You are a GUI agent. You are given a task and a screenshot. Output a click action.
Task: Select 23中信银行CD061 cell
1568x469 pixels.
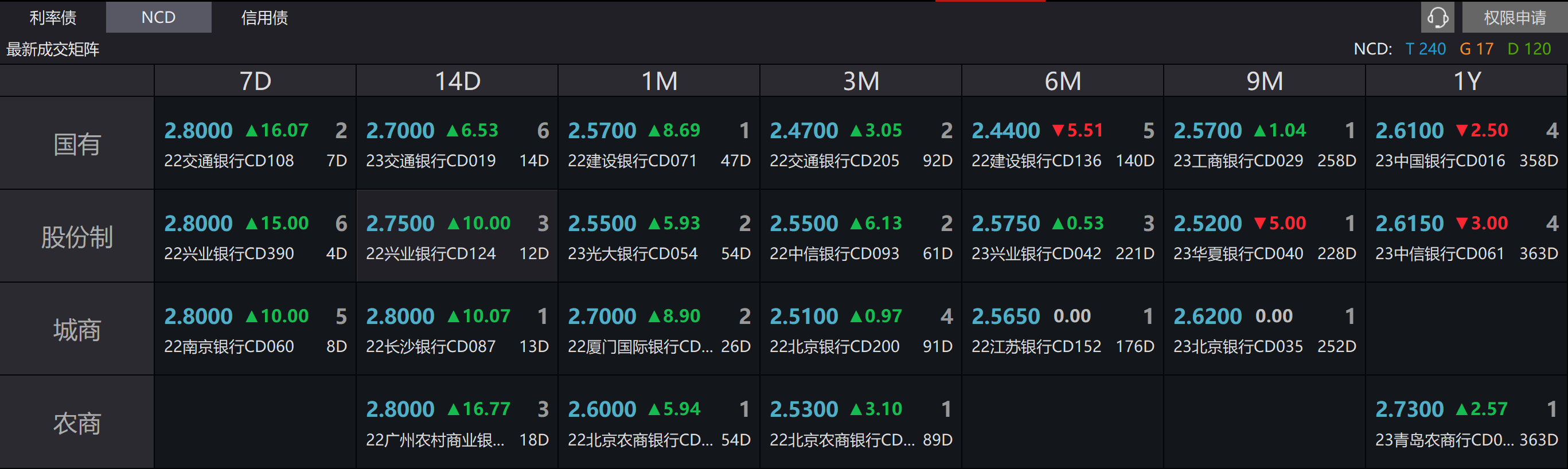pos(1466,236)
